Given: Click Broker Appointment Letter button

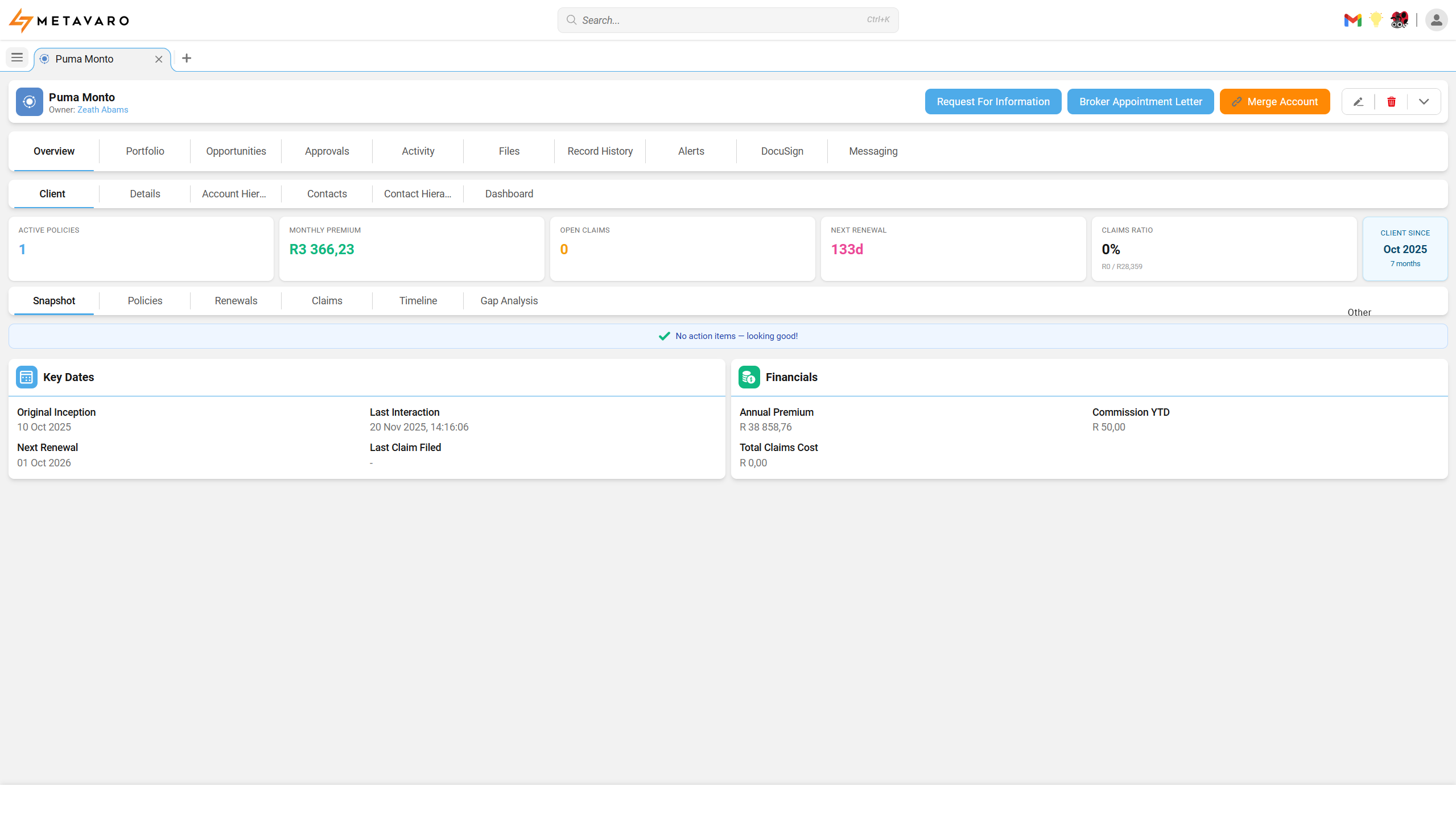Looking at the screenshot, I should coord(1140,102).
